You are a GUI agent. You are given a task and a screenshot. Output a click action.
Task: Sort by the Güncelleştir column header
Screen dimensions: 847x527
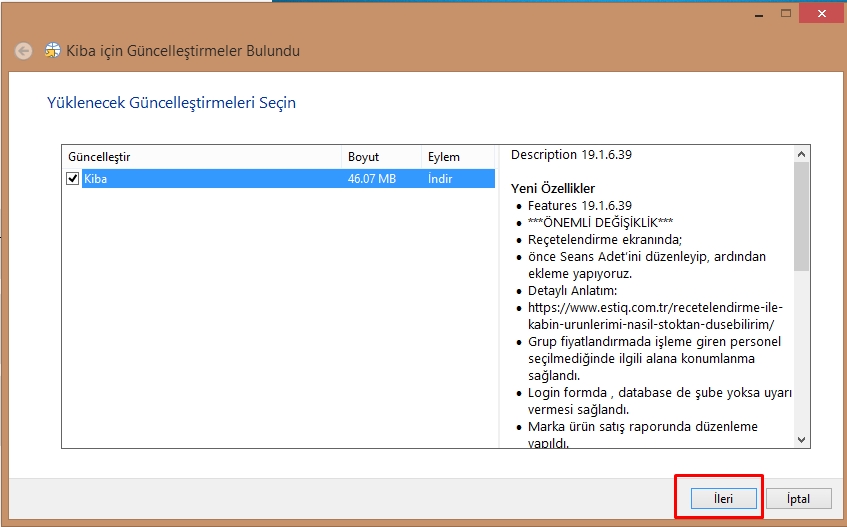tap(200, 157)
